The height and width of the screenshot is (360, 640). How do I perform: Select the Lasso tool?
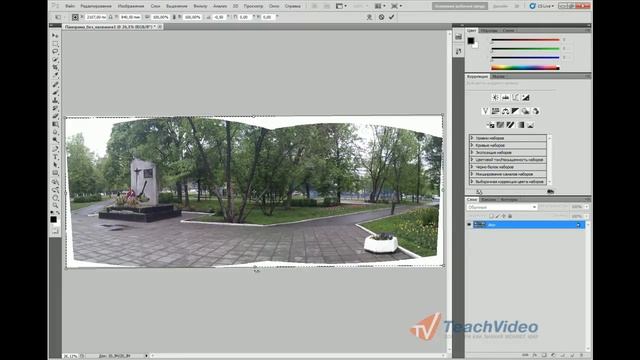tap(55, 52)
